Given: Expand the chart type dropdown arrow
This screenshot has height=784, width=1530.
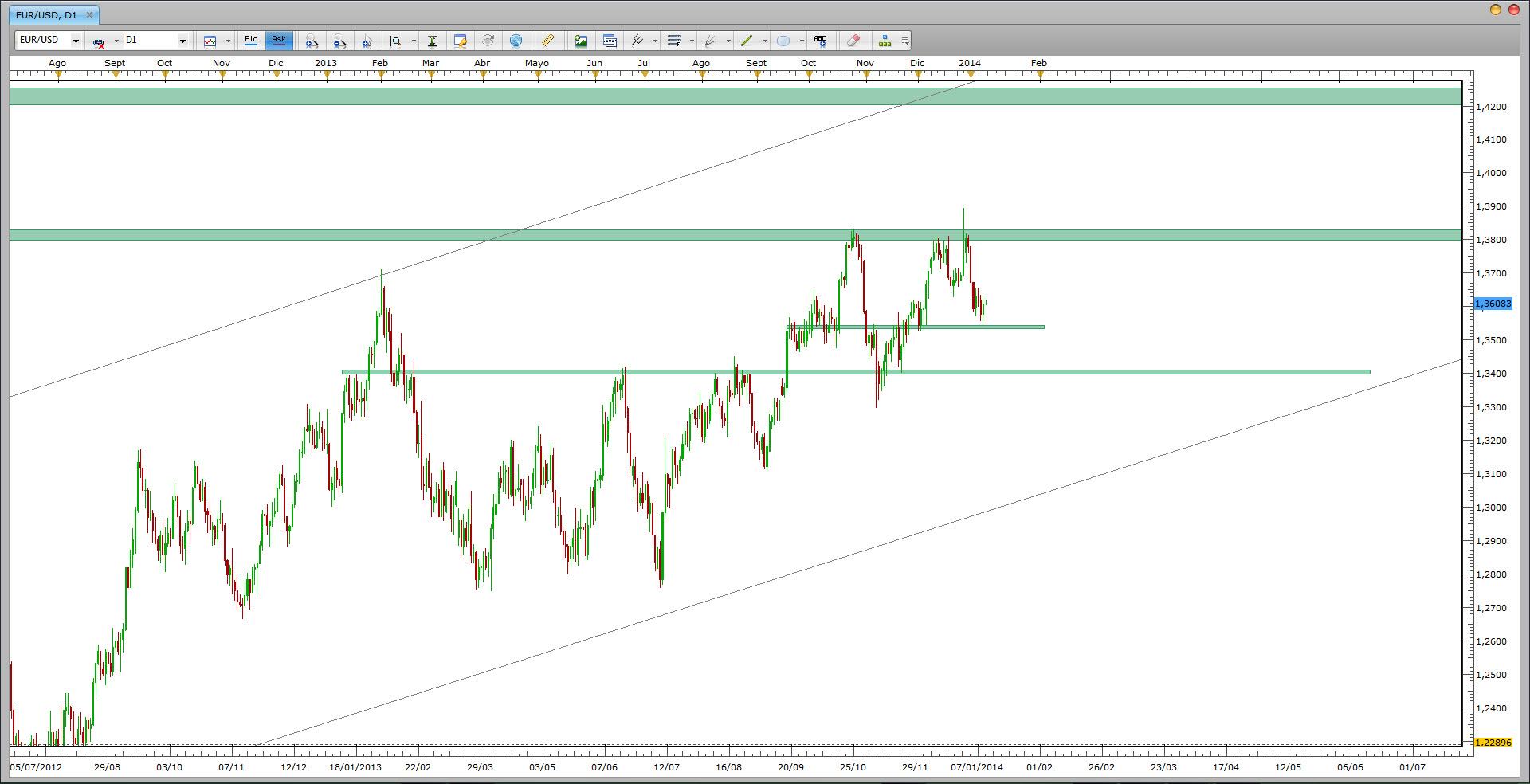Looking at the screenshot, I should pyautogui.click(x=228, y=41).
